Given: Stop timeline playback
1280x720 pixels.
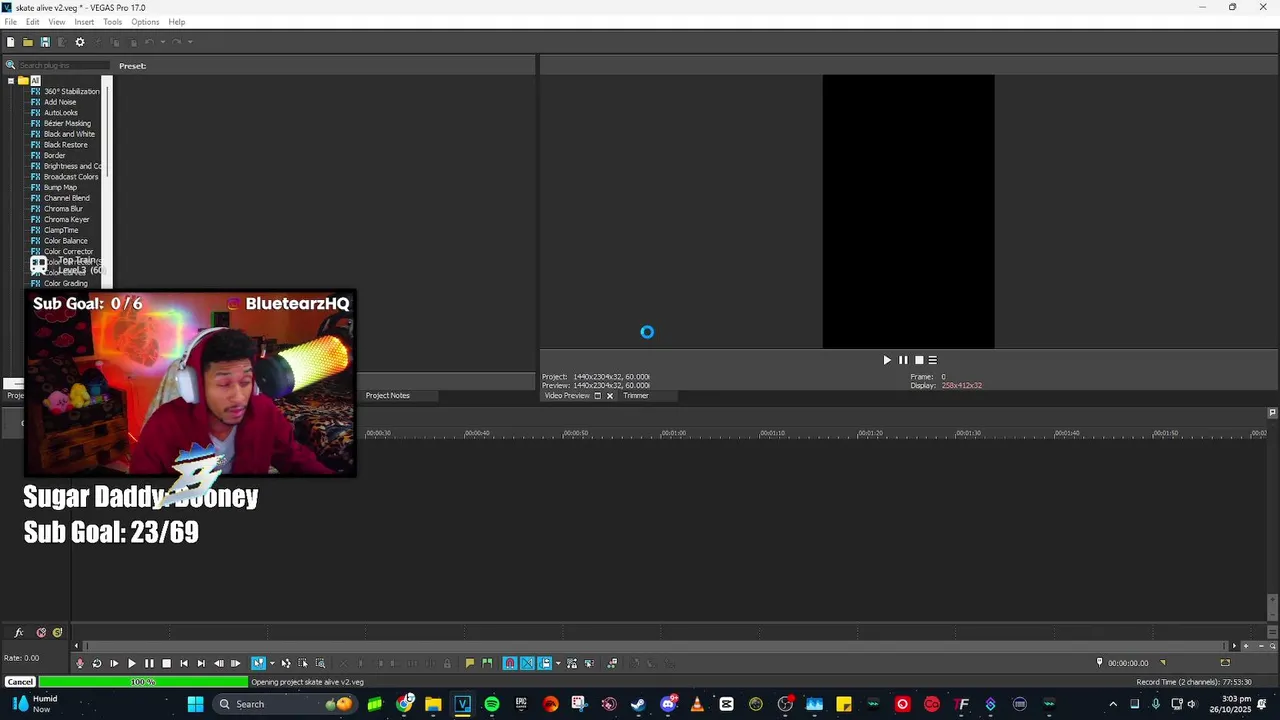Looking at the screenshot, I should click(166, 663).
